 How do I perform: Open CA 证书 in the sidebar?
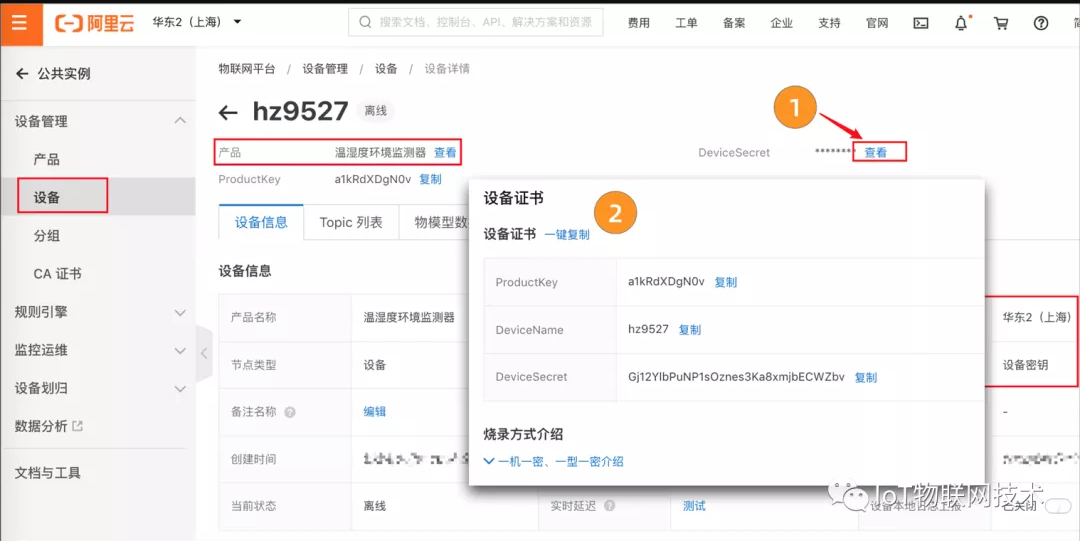click(x=57, y=274)
